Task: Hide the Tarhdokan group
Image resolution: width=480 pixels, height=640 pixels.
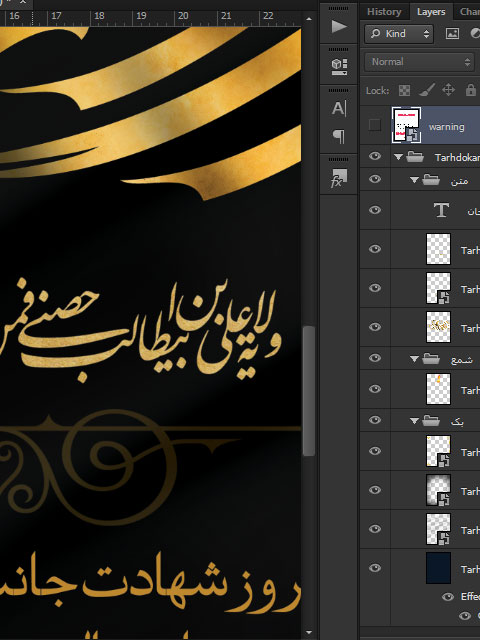Action: [x=375, y=156]
